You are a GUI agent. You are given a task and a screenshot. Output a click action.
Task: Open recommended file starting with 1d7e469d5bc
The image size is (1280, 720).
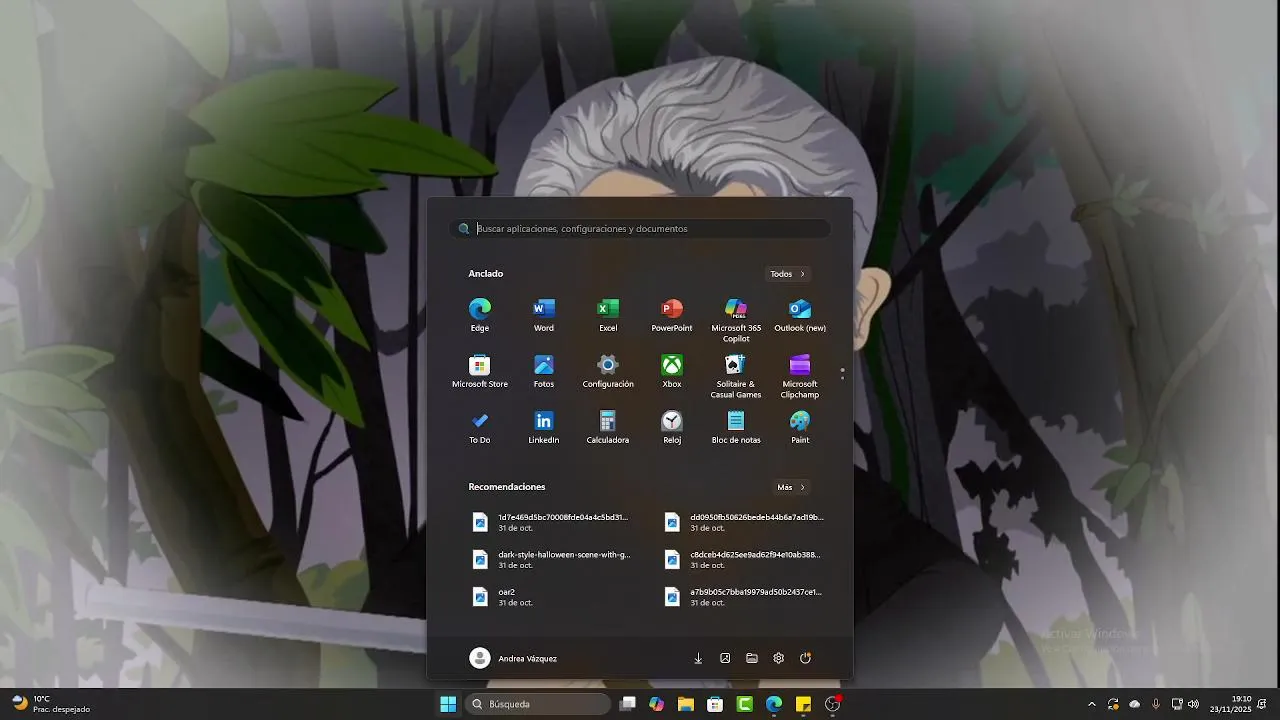[551, 522]
